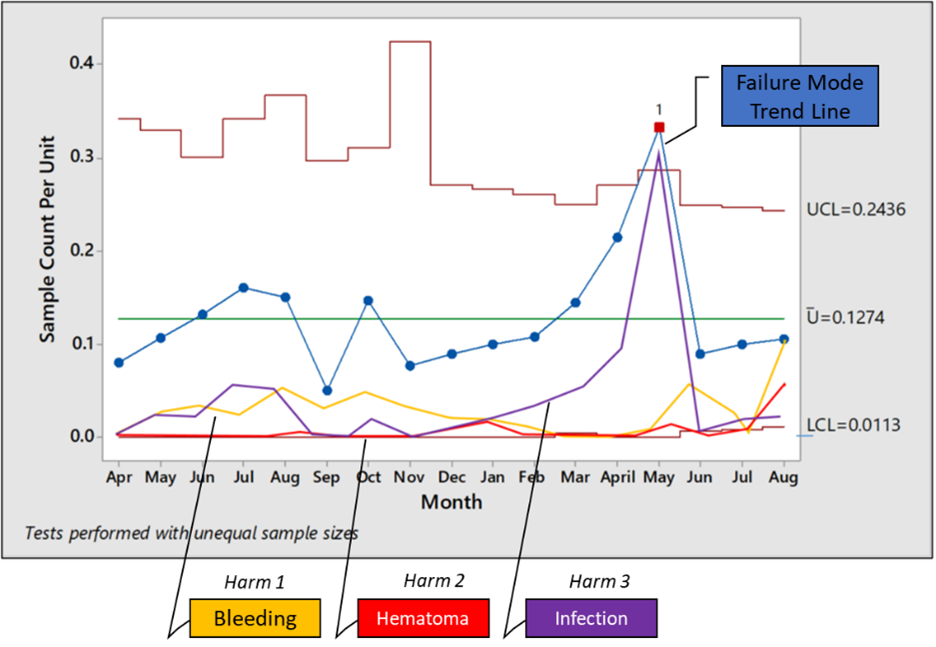Screen dimensions: 936x647
Task: Click the Dec label on x-axis
Action: 451,478
